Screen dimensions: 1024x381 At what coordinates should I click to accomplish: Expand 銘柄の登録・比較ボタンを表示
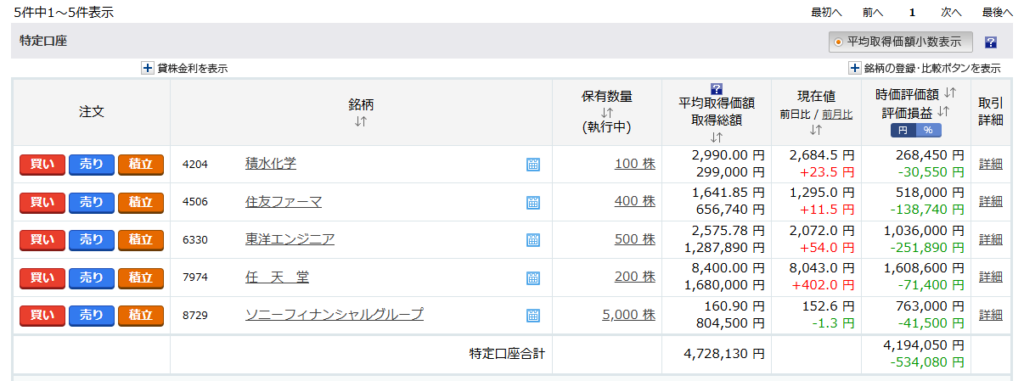click(854, 68)
